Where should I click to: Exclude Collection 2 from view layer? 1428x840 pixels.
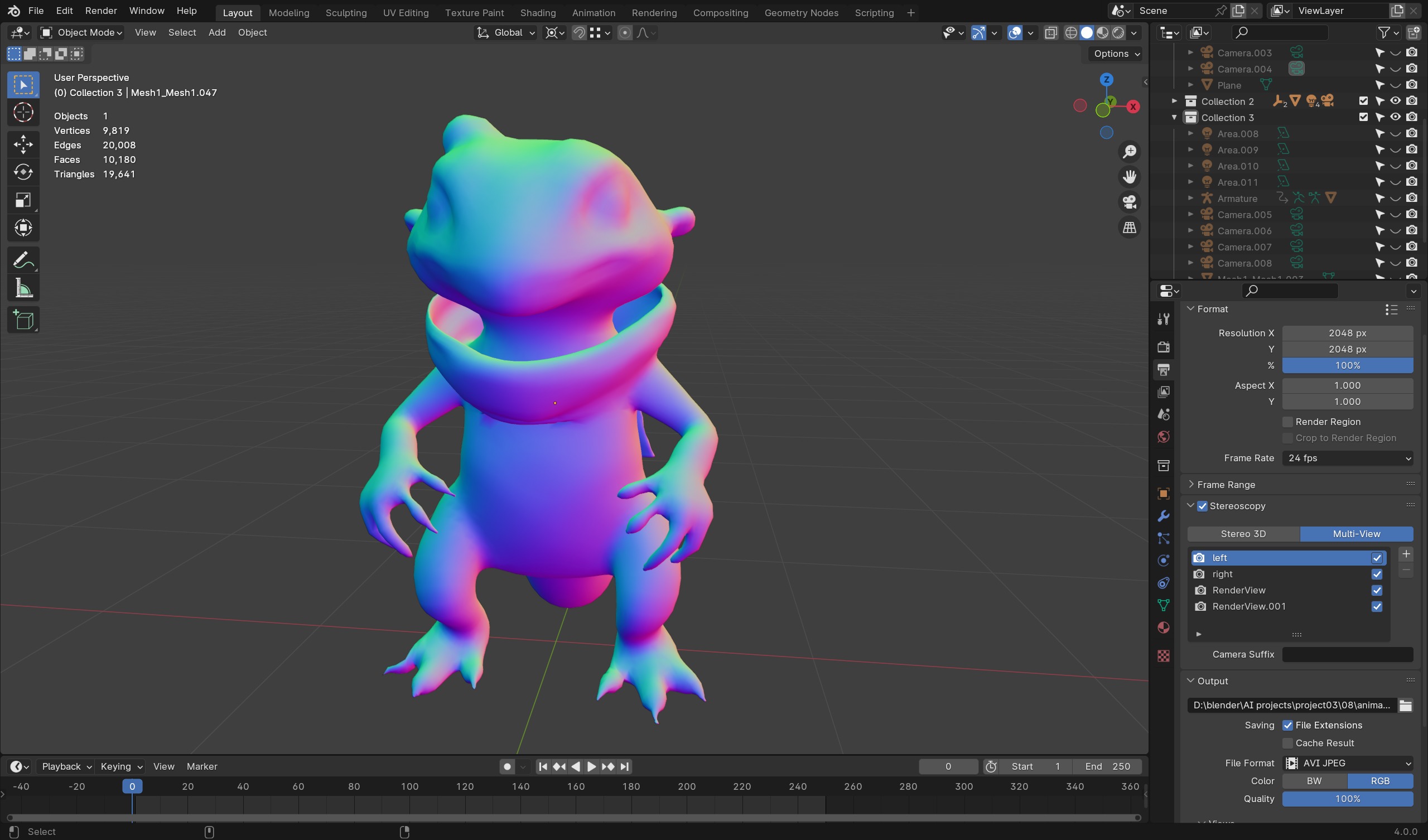point(1363,101)
